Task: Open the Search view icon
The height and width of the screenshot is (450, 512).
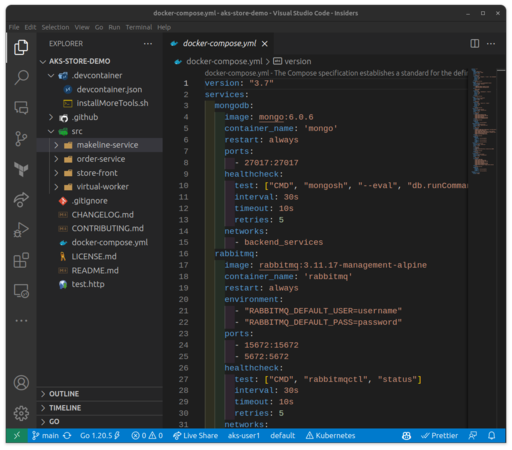Action: (21, 77)
